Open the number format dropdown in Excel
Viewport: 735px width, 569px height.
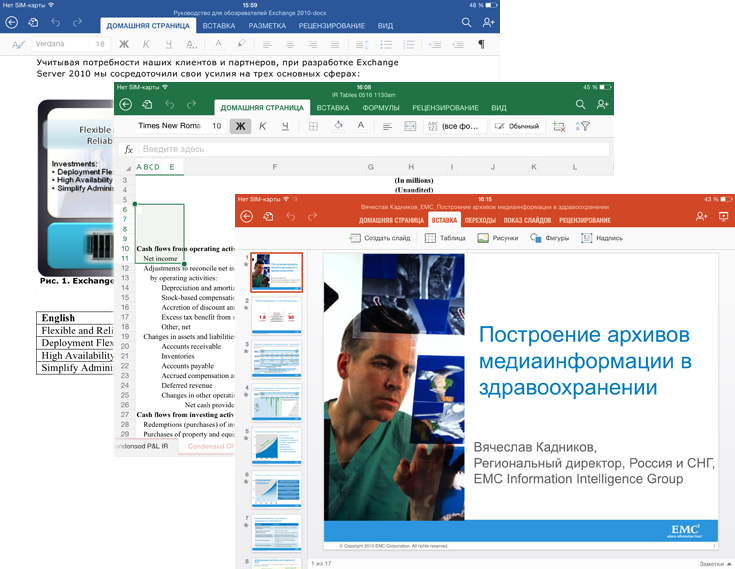tap(455, 126)
